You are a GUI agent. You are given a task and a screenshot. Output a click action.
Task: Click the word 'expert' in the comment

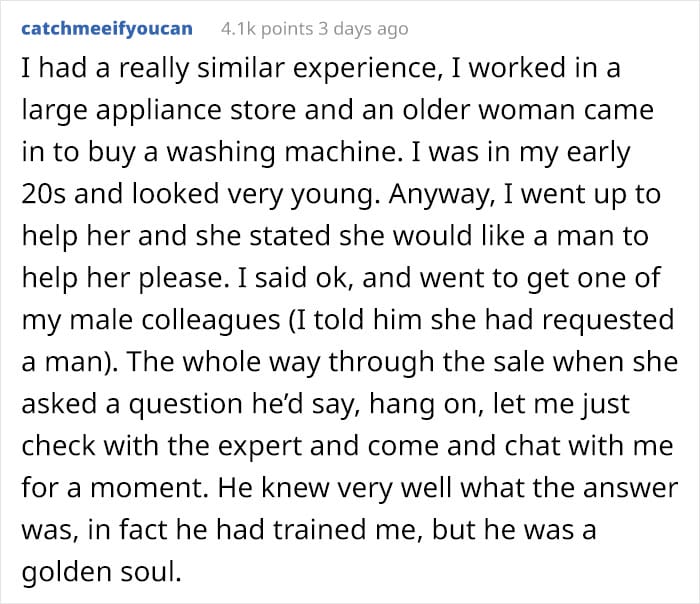257,446
